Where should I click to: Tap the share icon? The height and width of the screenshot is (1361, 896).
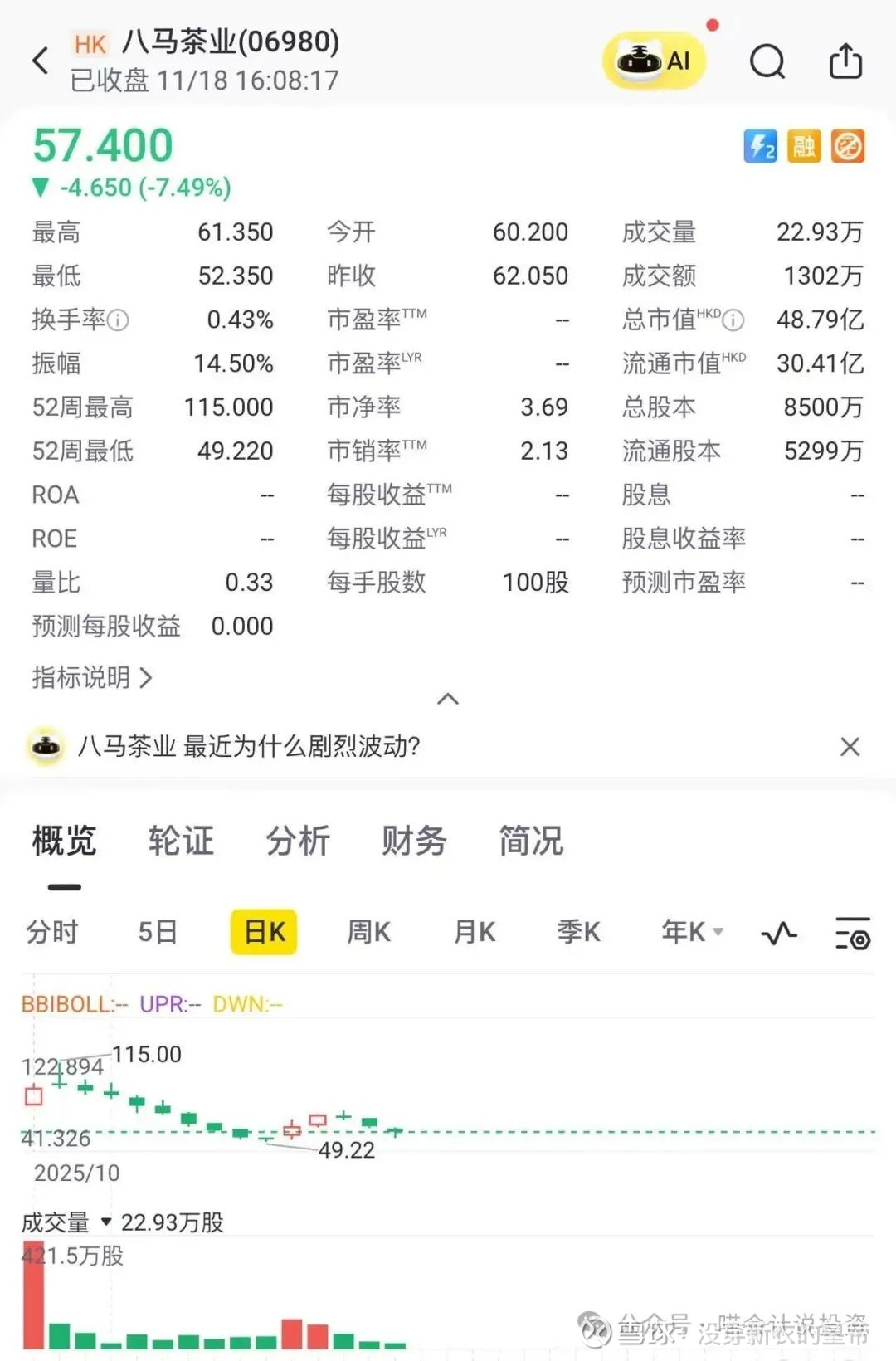tap(845, 61)
